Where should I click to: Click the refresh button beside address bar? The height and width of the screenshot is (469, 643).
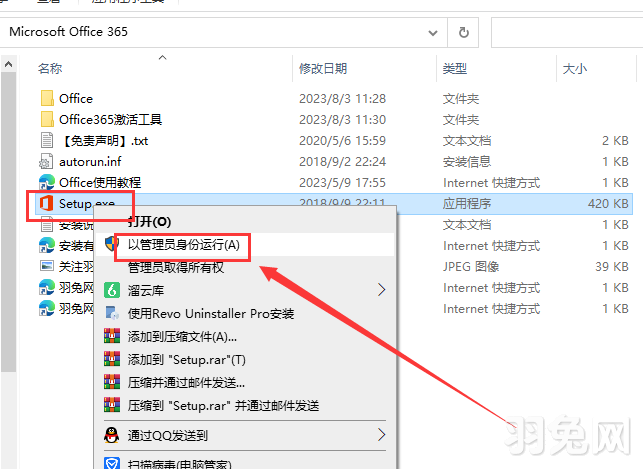click(x=463, y=32)
